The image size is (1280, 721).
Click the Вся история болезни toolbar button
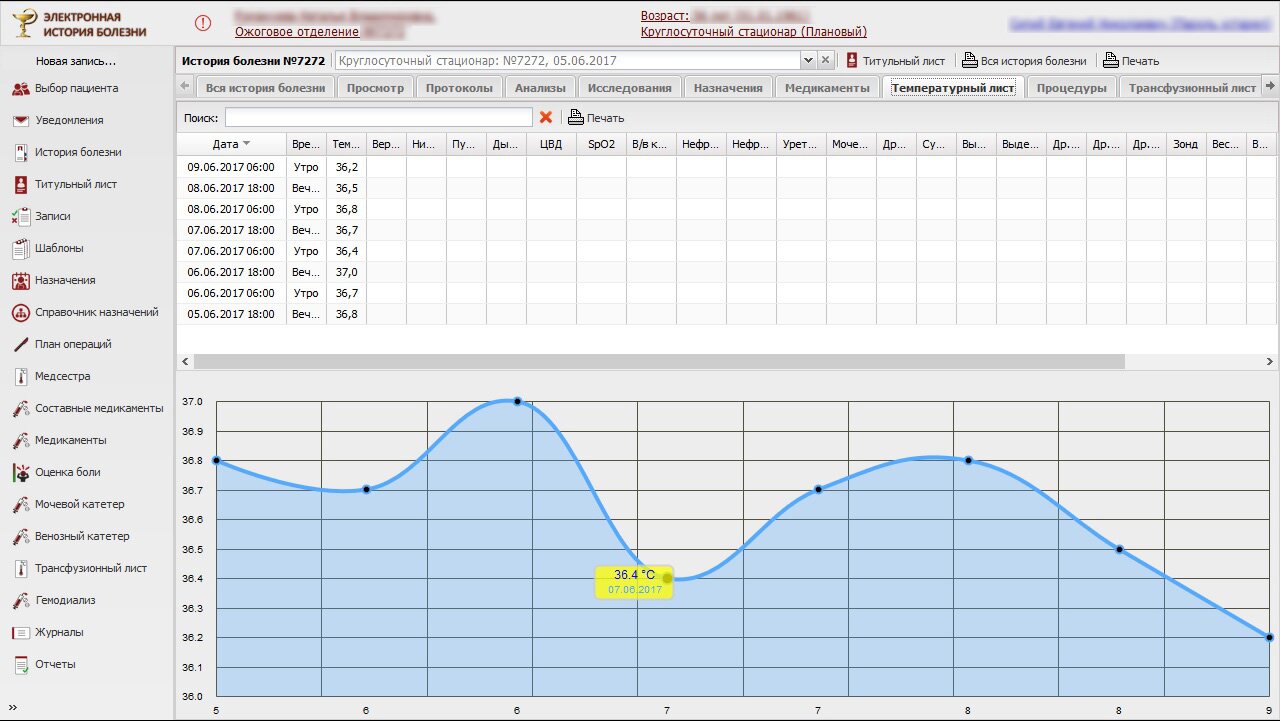click(x=1024, y=61)
